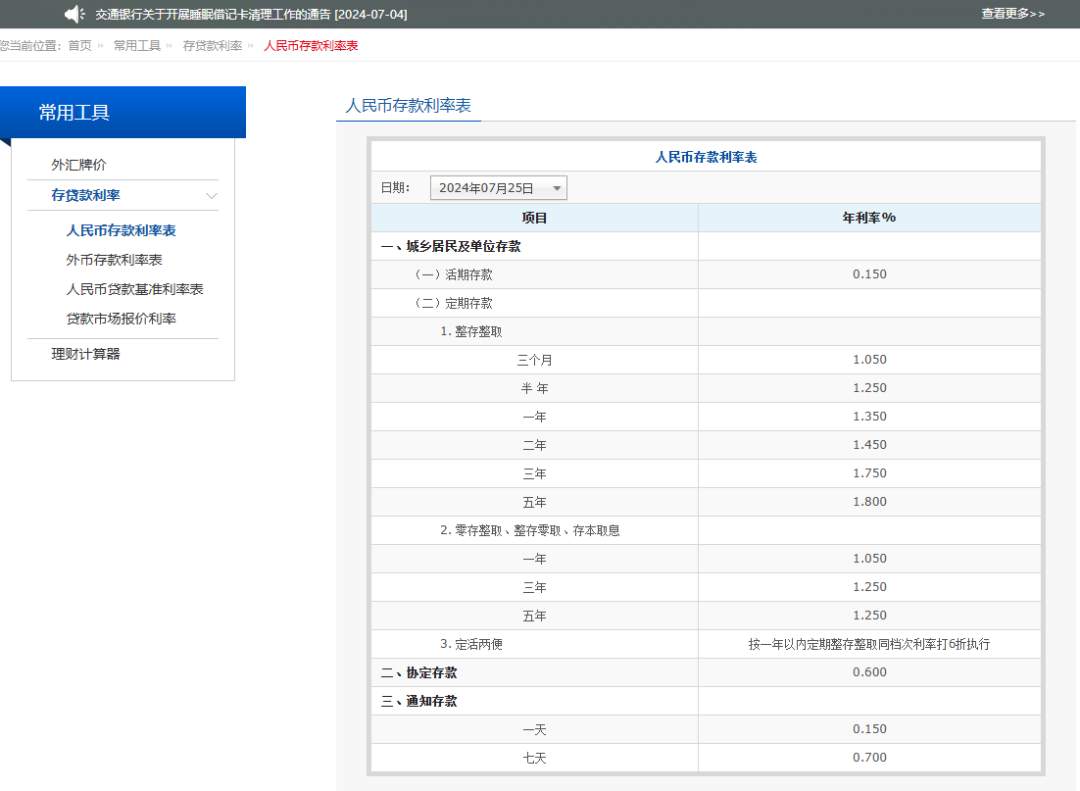Screen dimensions: 1080x791
Task: Click the 年利率% column header
Action: pos(869,218)
